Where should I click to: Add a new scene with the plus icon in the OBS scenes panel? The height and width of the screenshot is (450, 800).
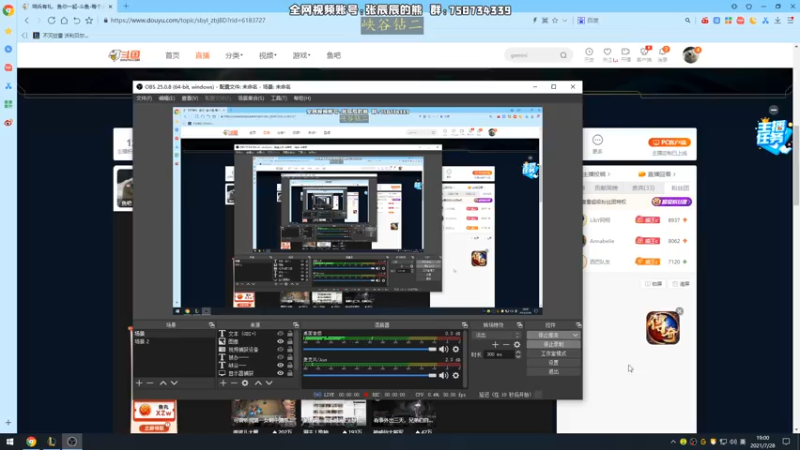(x=139, y=383)
